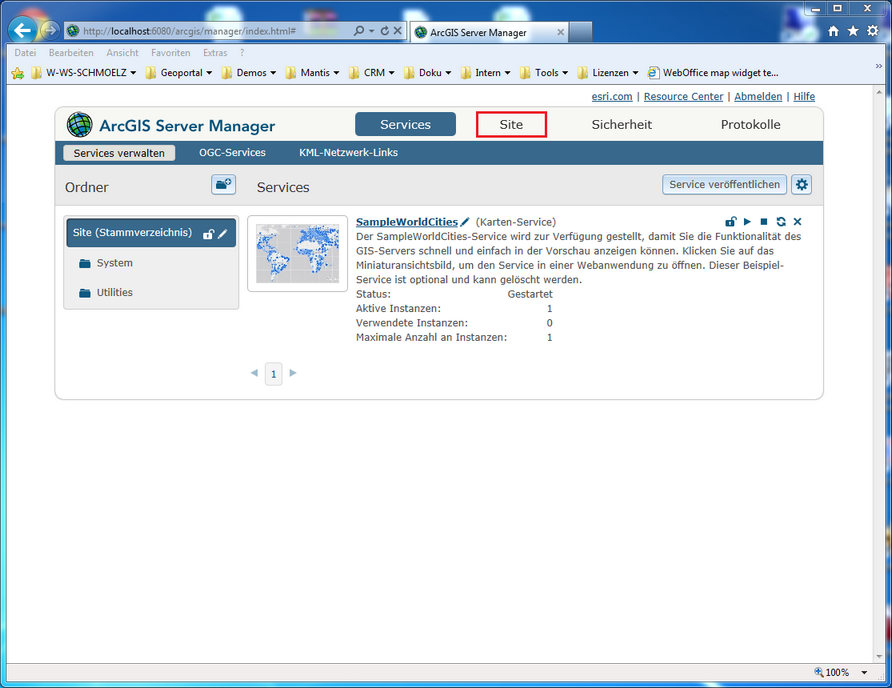Open the Abmelden link
This screenshot has height=688, width=892.
click(757, 96)
